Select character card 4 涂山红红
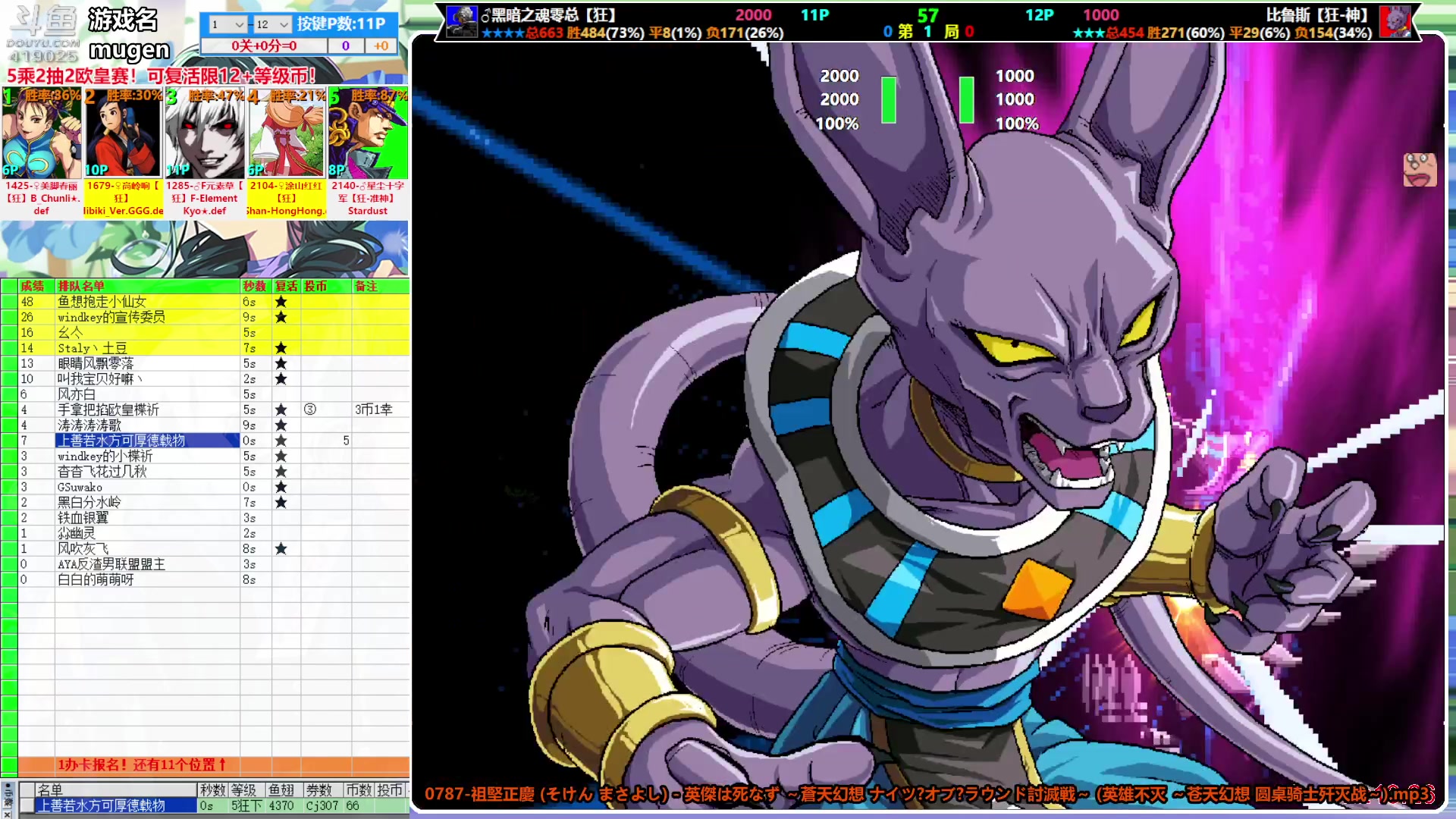1456x819 pixels. coord(287,152)
